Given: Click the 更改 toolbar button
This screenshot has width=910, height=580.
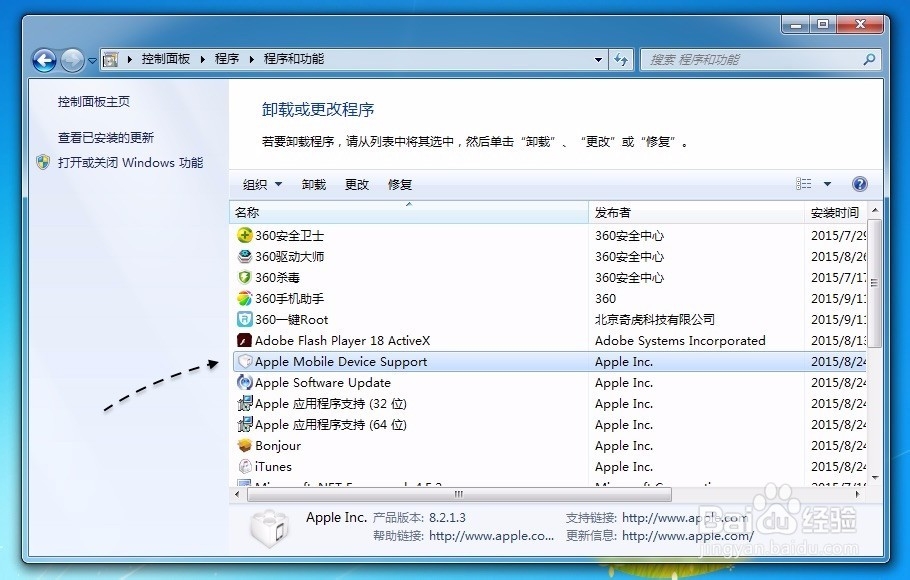Looking at the screenshot, I should pos(357,185).
